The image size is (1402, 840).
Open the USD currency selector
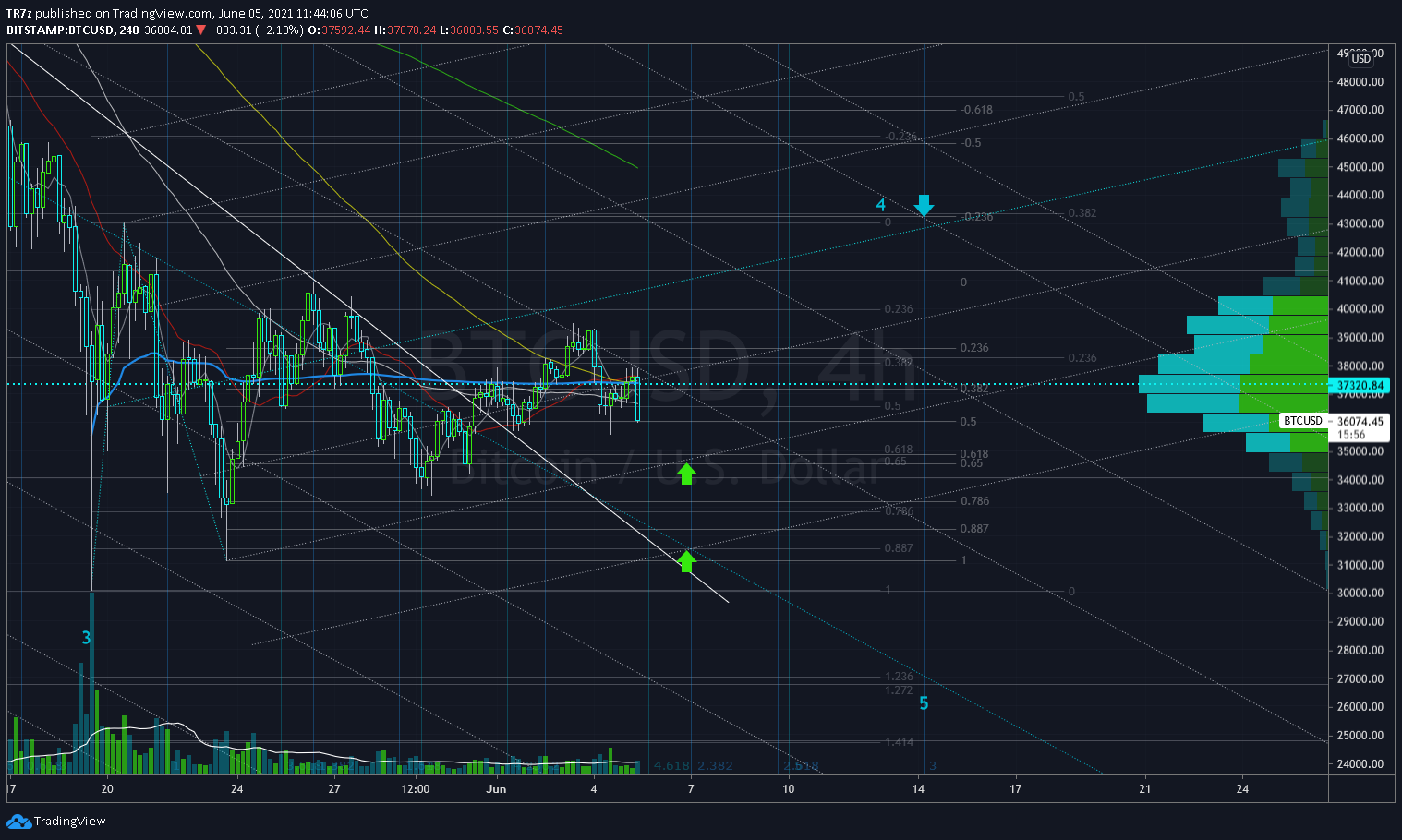[x=1361, y=58]
